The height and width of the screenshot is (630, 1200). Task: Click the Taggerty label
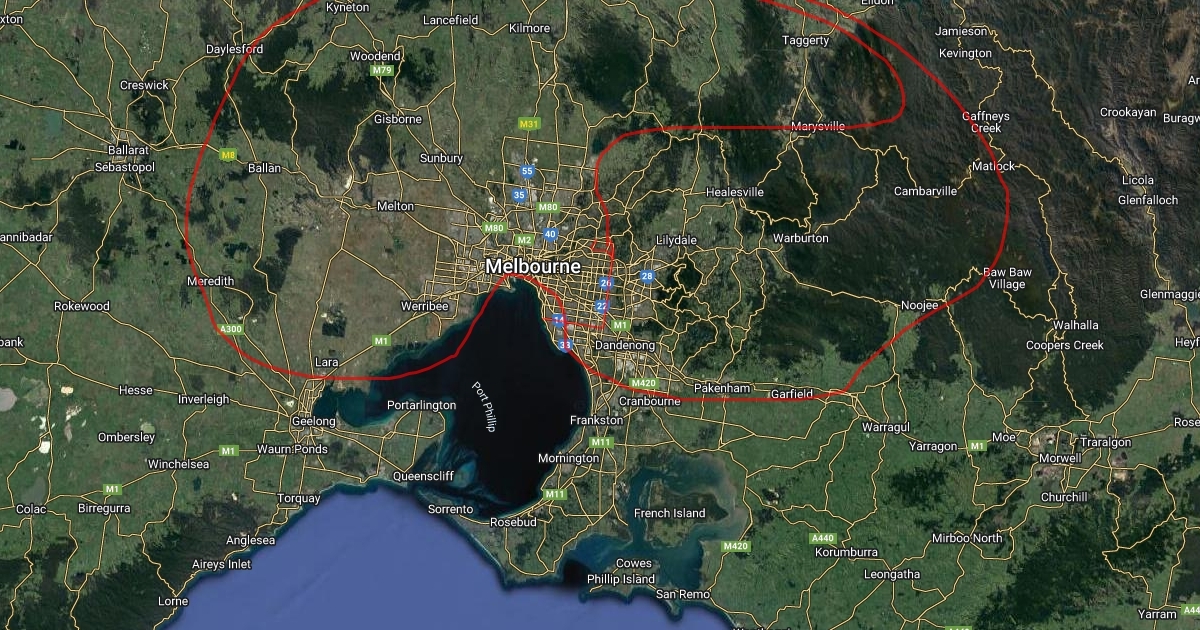click(x=806, y=41)
